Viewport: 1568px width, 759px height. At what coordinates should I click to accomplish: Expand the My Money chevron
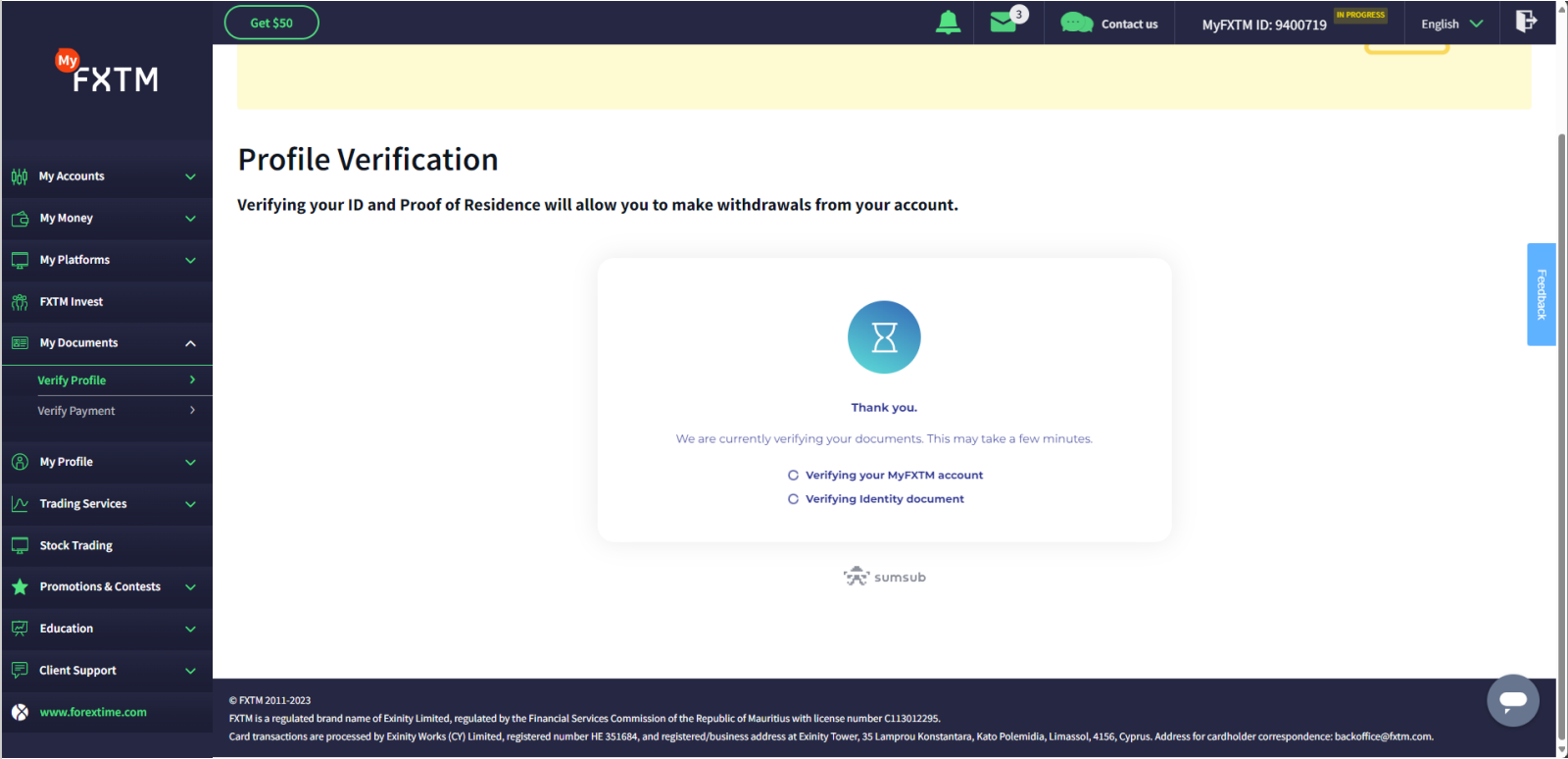coord(191,219)
